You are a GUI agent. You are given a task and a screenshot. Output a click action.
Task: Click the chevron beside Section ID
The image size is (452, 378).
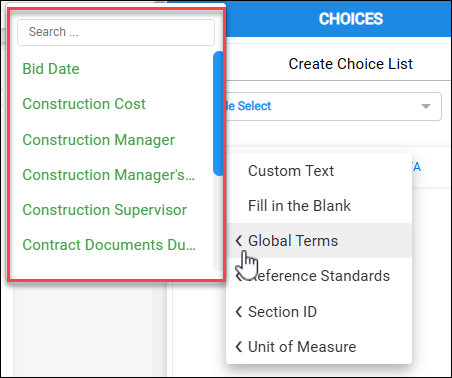[x=239, y=312]
